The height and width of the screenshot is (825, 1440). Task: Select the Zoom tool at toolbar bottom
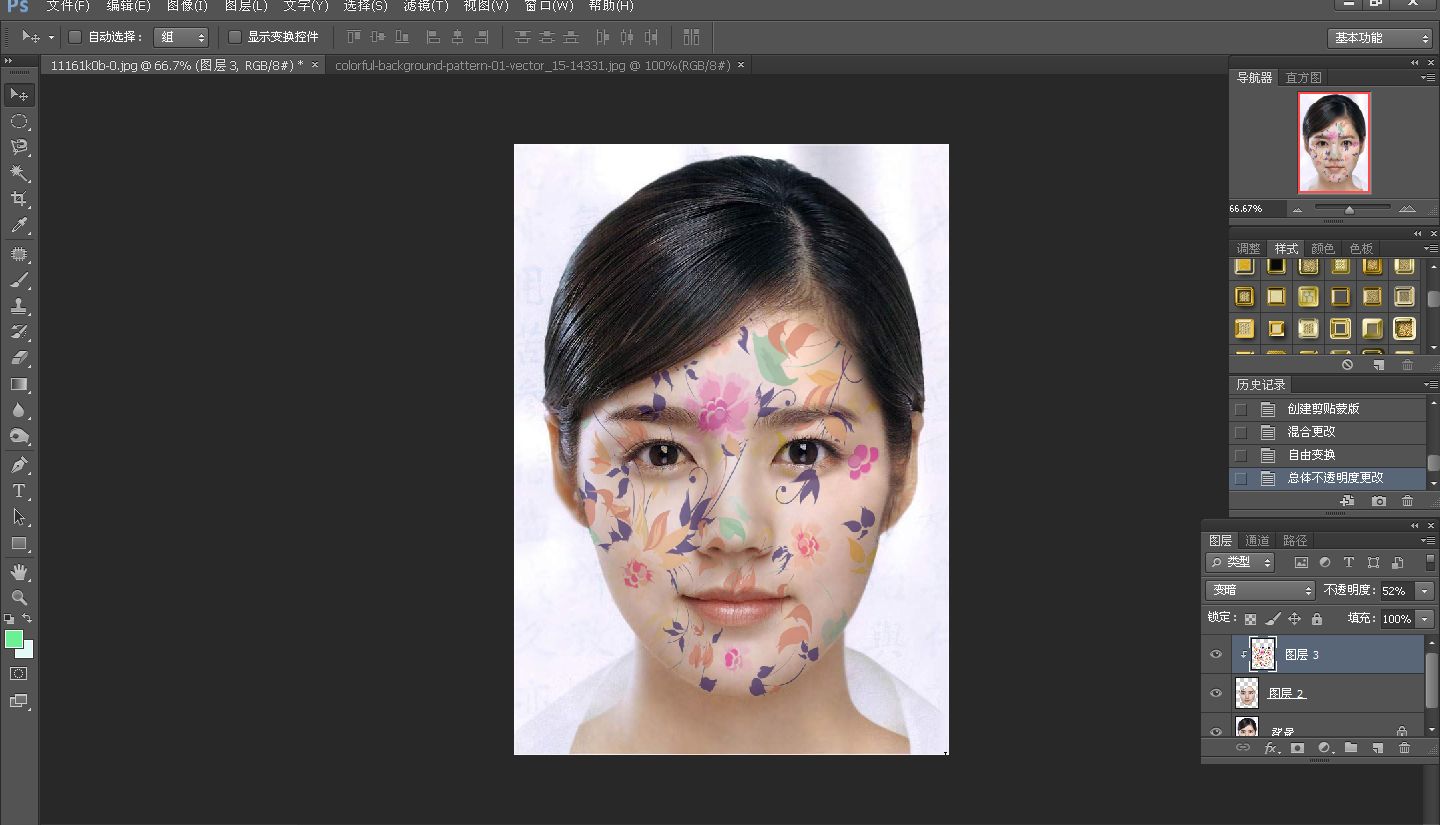(20, 598)
